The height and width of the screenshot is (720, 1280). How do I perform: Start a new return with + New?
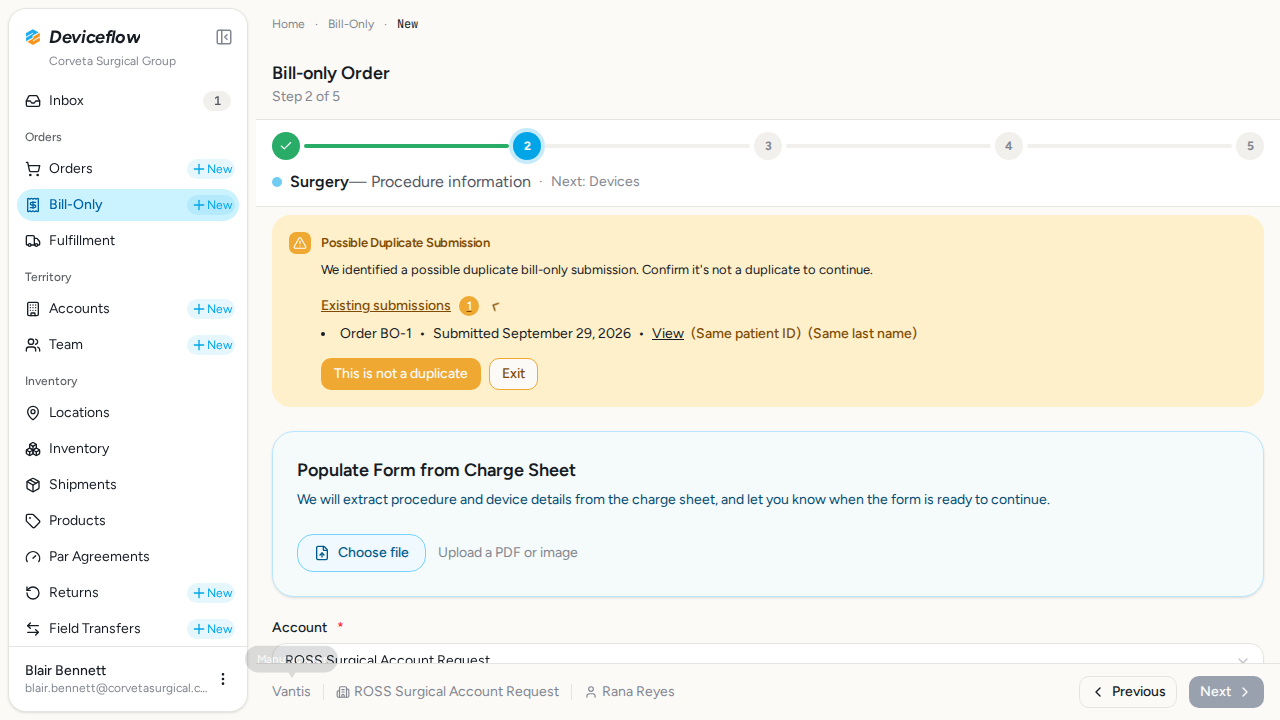(211, 593)
